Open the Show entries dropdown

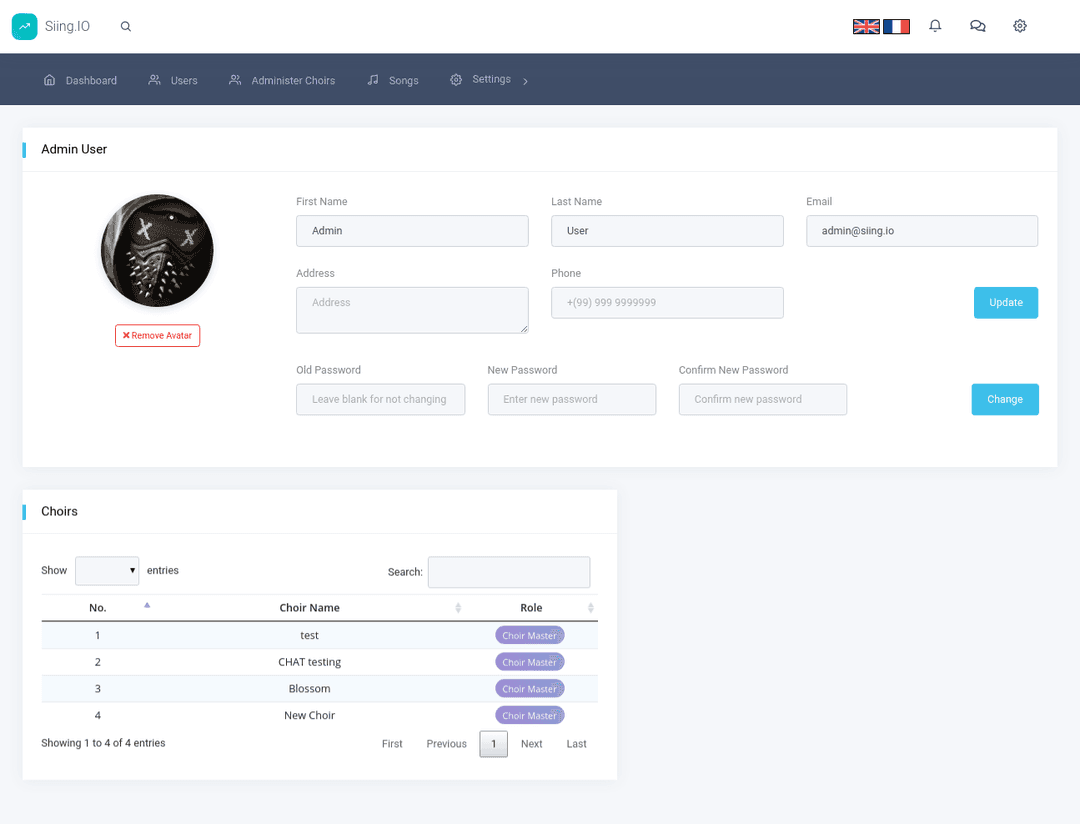coord(107,570)
